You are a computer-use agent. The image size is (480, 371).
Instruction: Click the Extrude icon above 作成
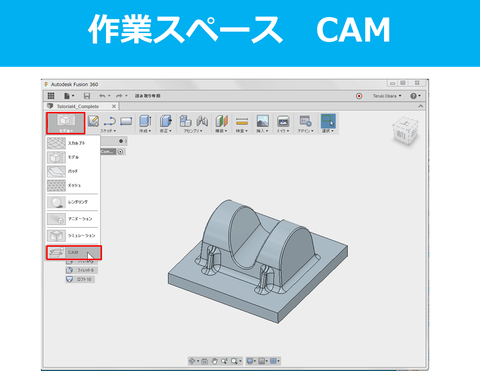point(145,121)
